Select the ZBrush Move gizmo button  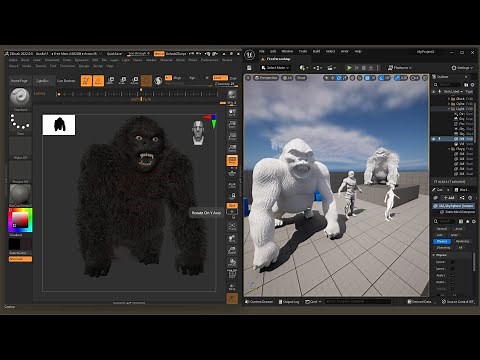(x=110, y=80)
